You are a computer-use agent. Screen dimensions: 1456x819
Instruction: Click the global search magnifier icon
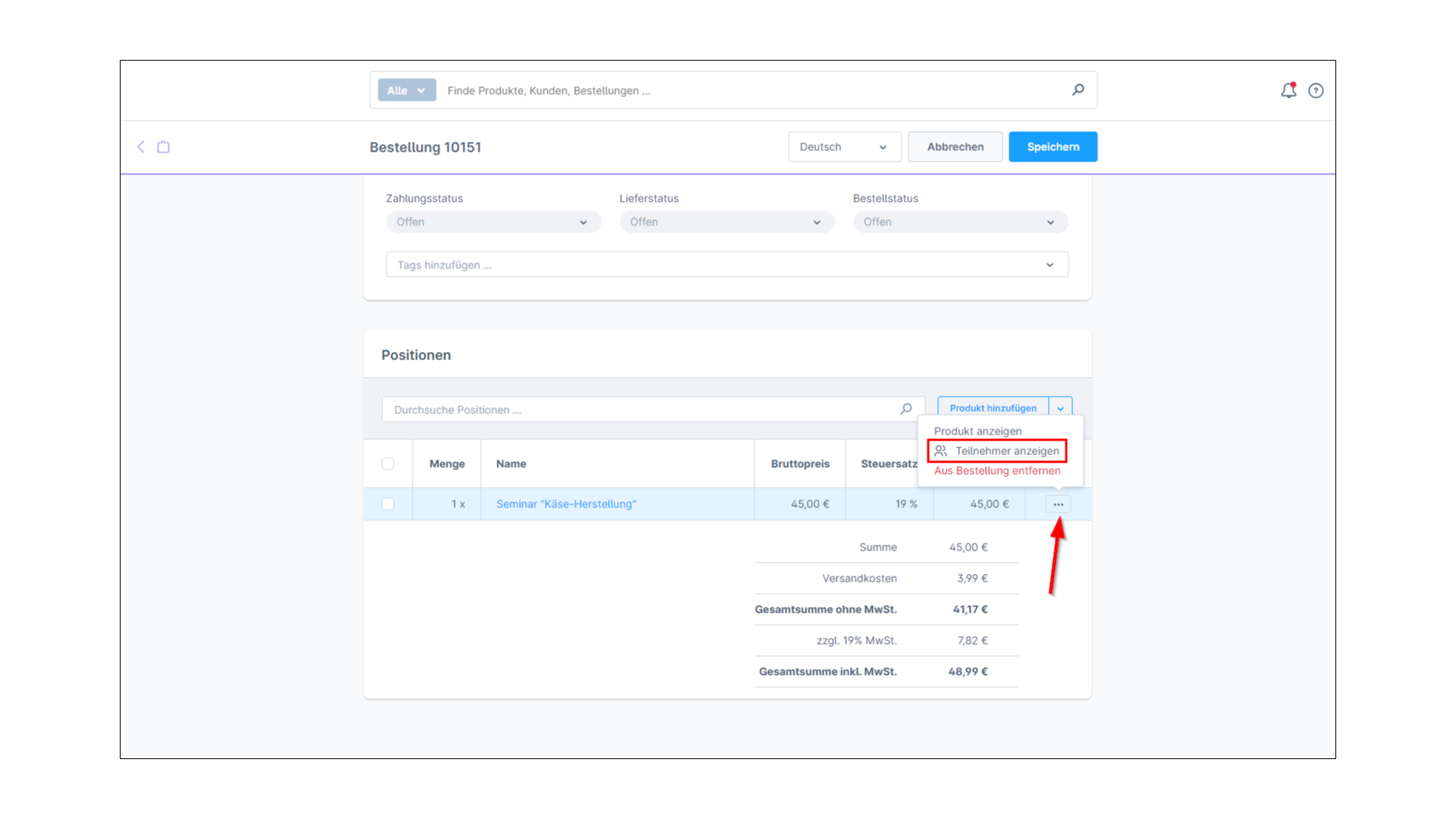click(x=1078, y=89)
